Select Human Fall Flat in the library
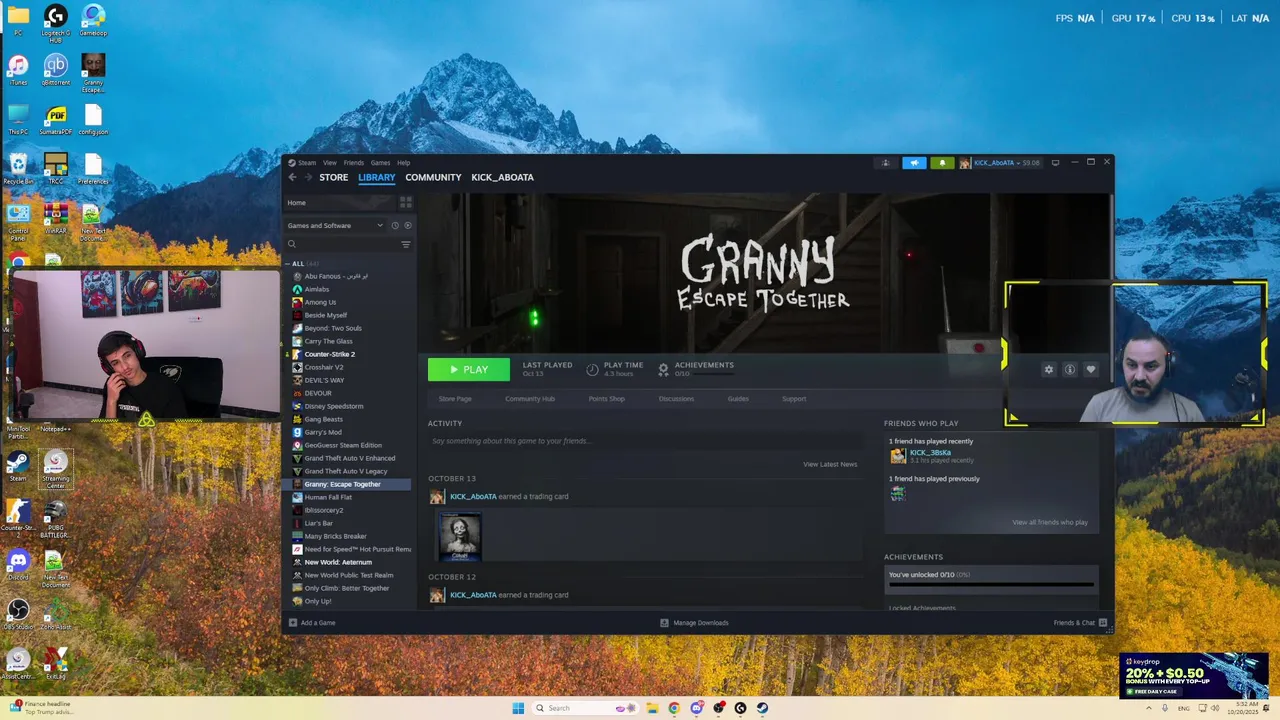 tap(328, 497)
